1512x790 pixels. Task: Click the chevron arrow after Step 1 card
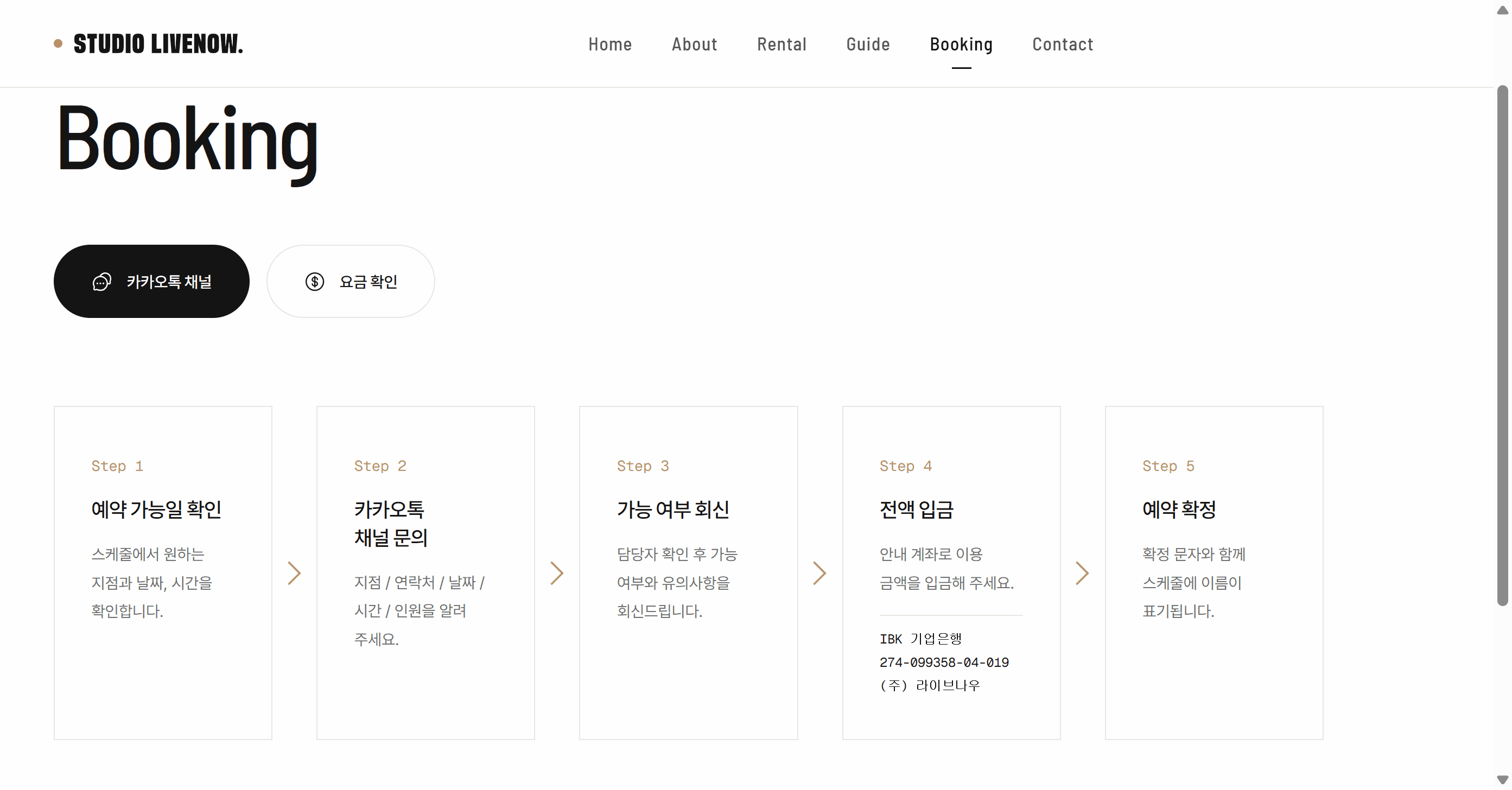click(294, 573)
